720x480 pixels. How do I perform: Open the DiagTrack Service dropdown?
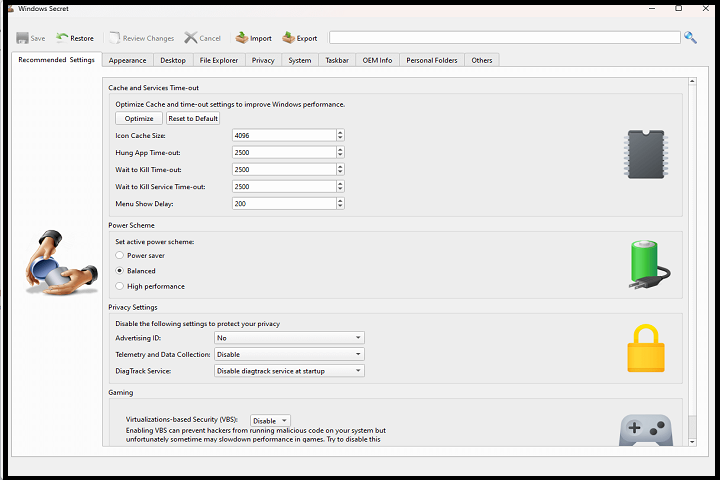[289, 370]
